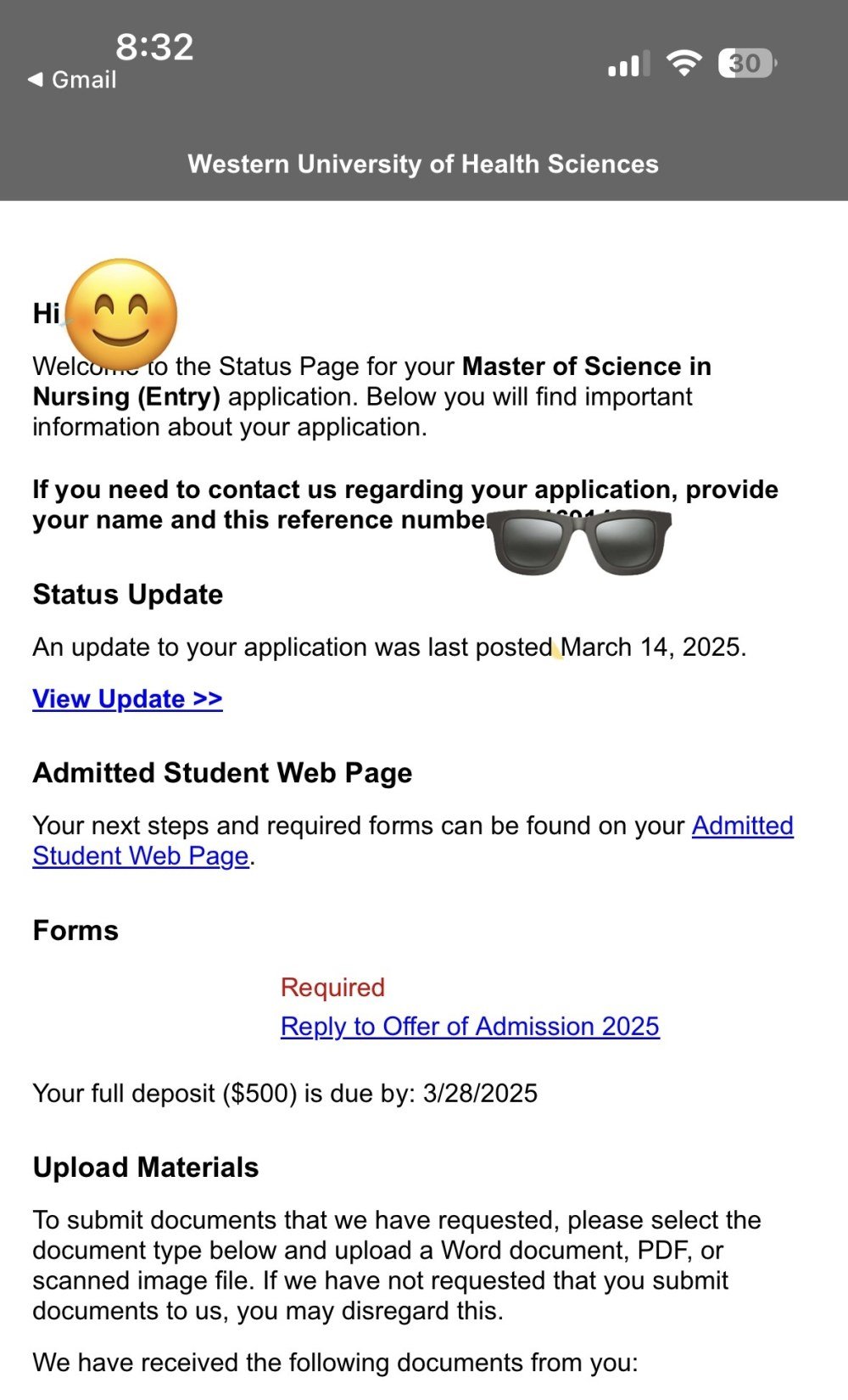Tap the Forms section heading
Screen dimensions: 848x1400
75,931
